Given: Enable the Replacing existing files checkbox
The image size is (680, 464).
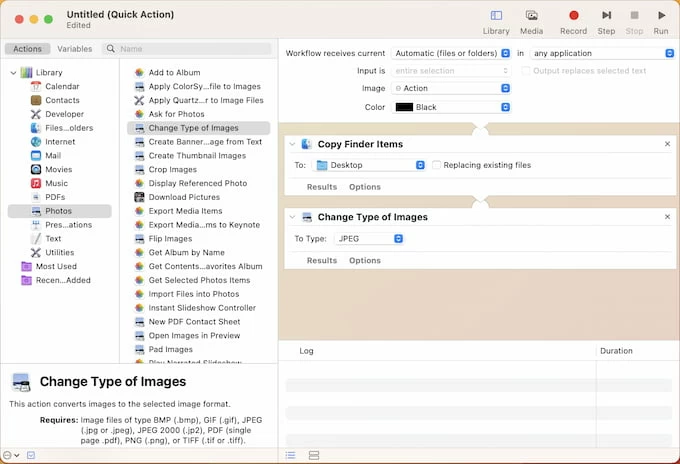Looking at the screenshot, I should click(436, 165).
